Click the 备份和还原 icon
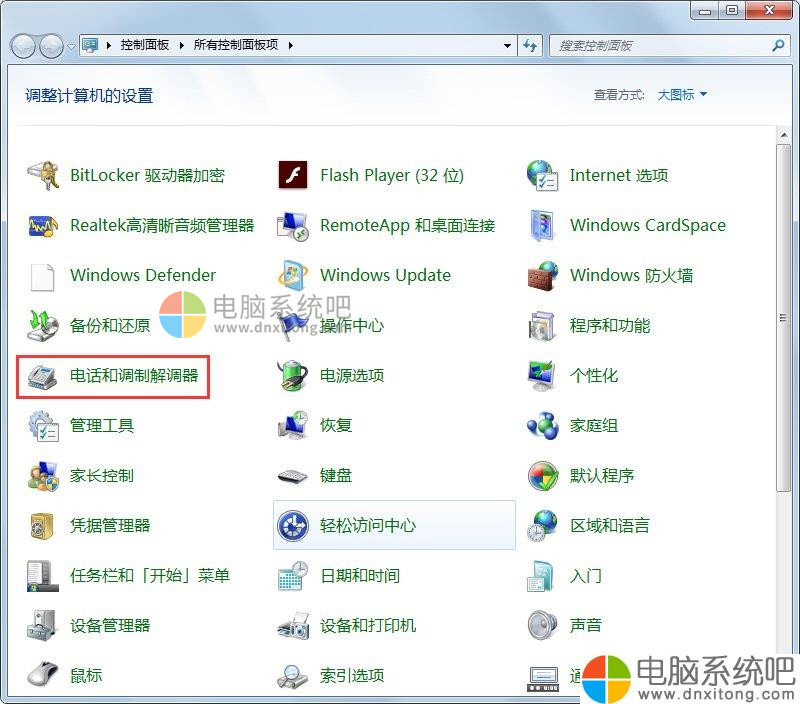 (x=43, y=325)
